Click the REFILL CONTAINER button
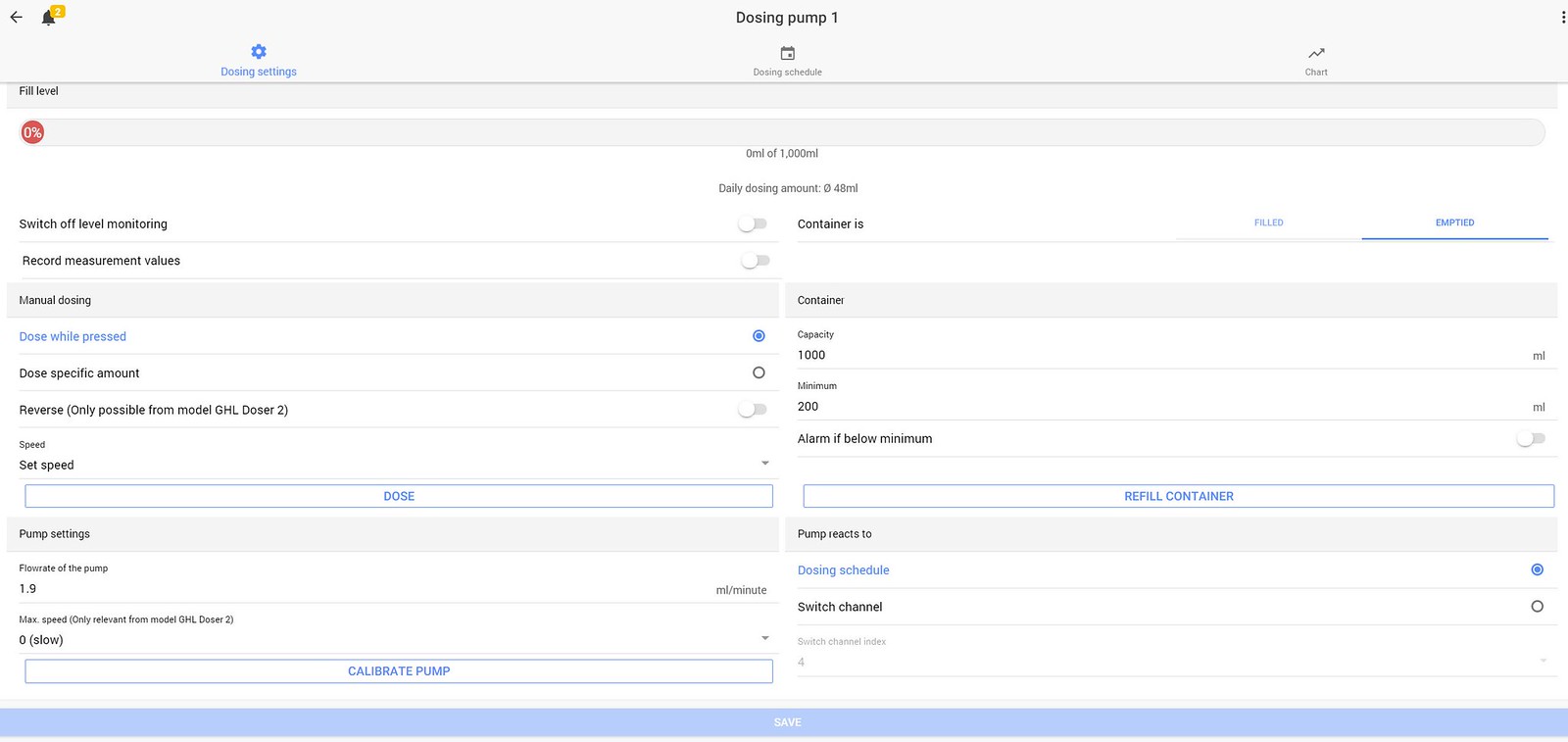Image resolution: width=1568 pixels, height=742 pixels. 1179,496
